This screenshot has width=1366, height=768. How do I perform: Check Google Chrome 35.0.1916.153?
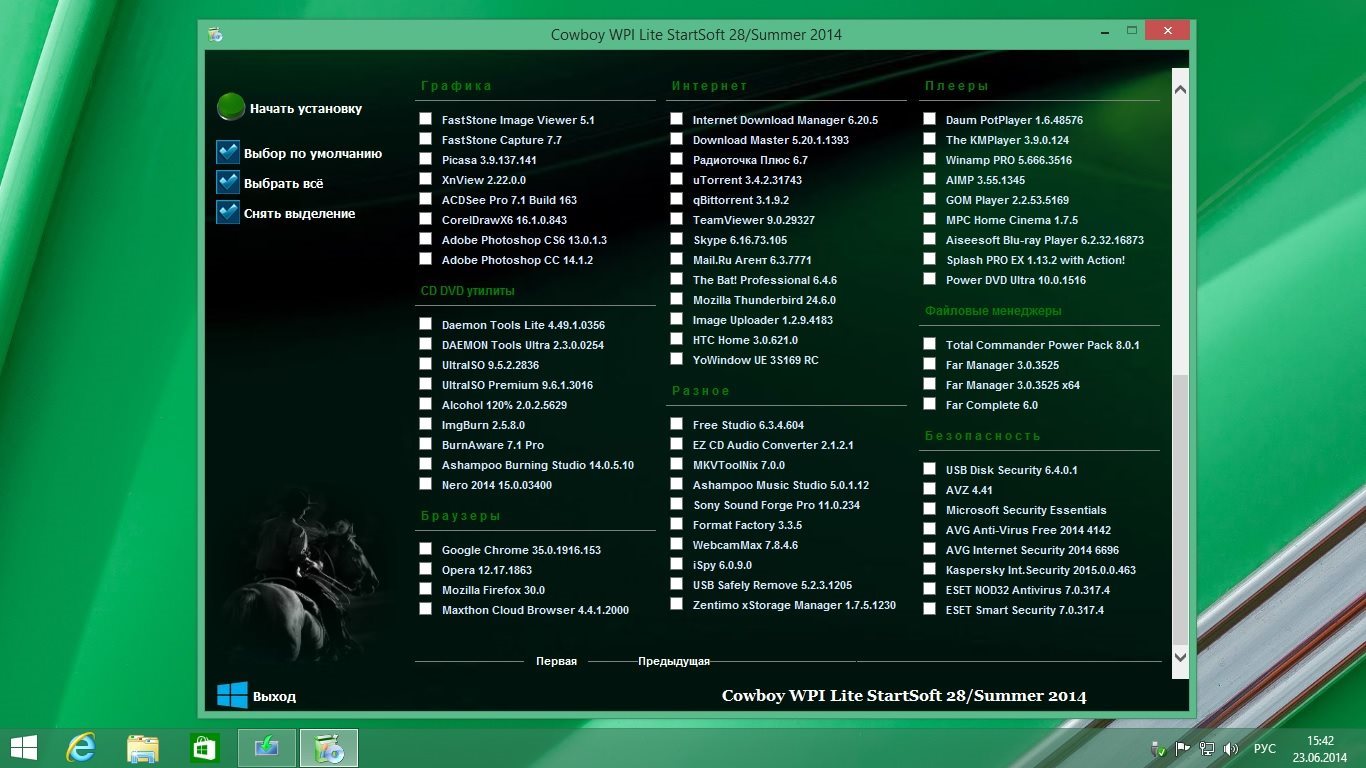tap(426, 549)
